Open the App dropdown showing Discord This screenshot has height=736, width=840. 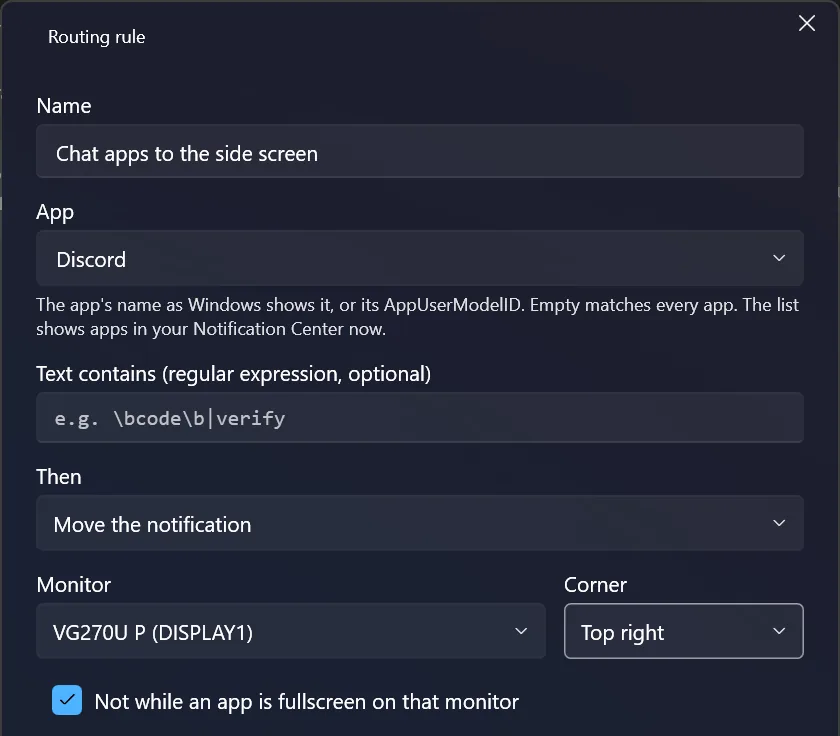419,258
